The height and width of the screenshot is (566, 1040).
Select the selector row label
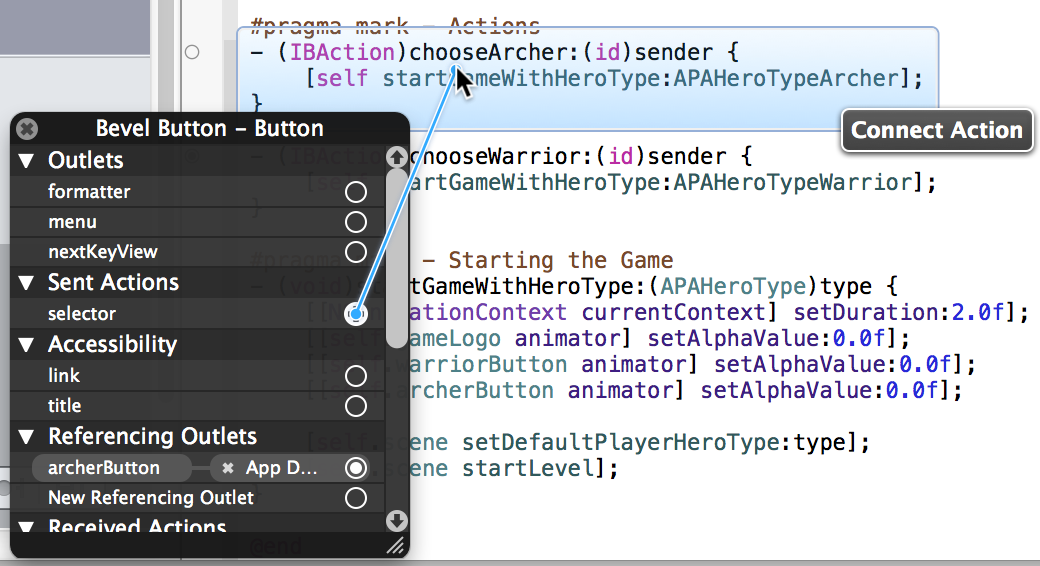coord(82,314)
